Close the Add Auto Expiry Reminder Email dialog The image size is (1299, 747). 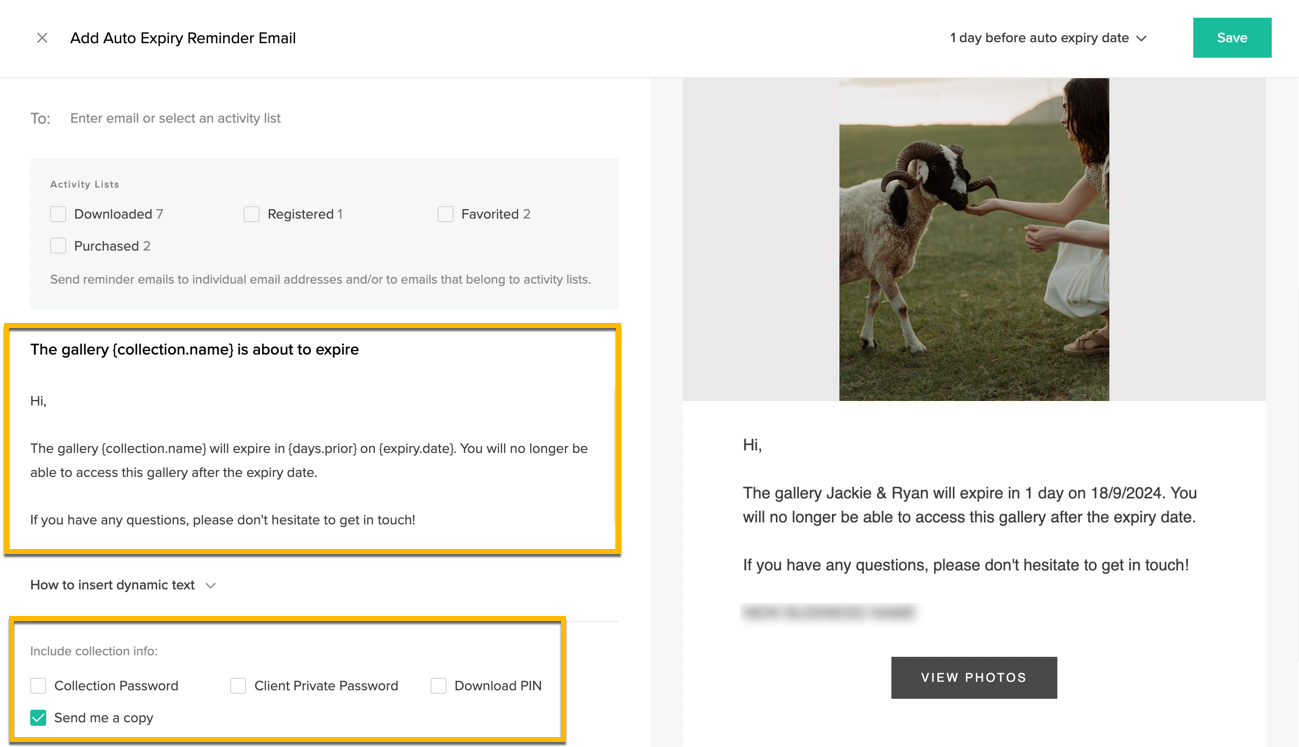(42, 37)
